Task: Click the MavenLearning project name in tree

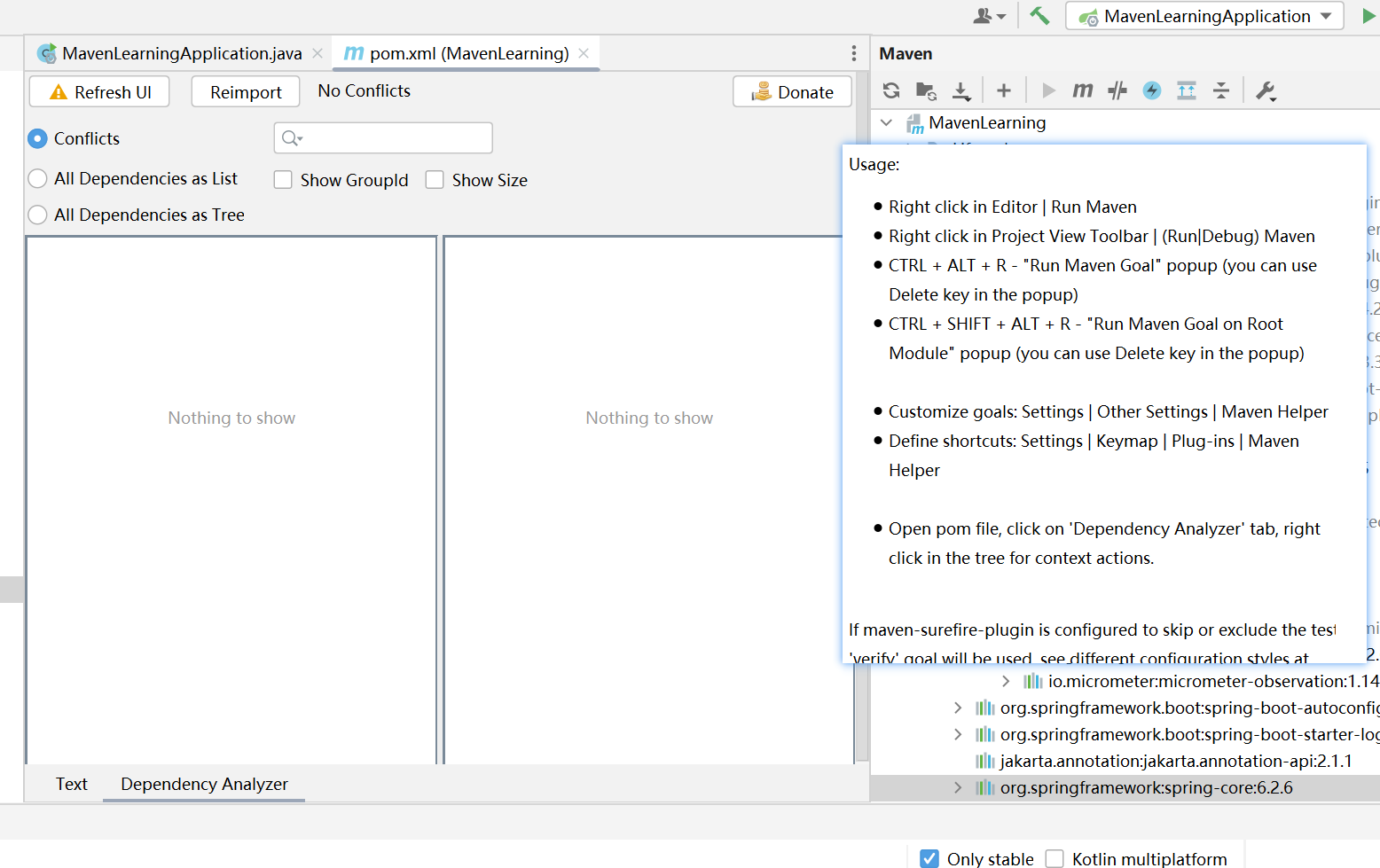Action: pos(987,122)
